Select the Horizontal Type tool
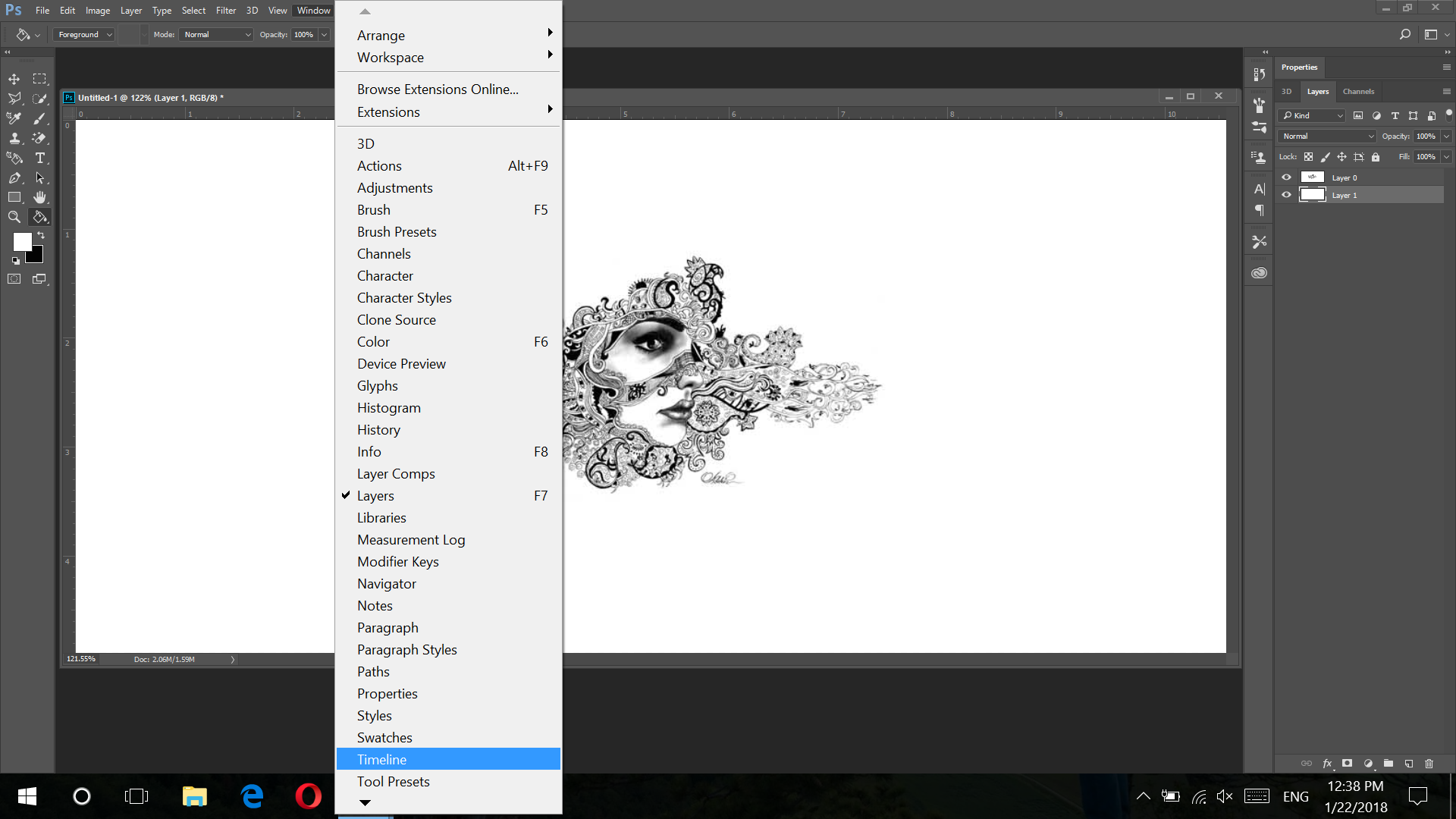 39,158
